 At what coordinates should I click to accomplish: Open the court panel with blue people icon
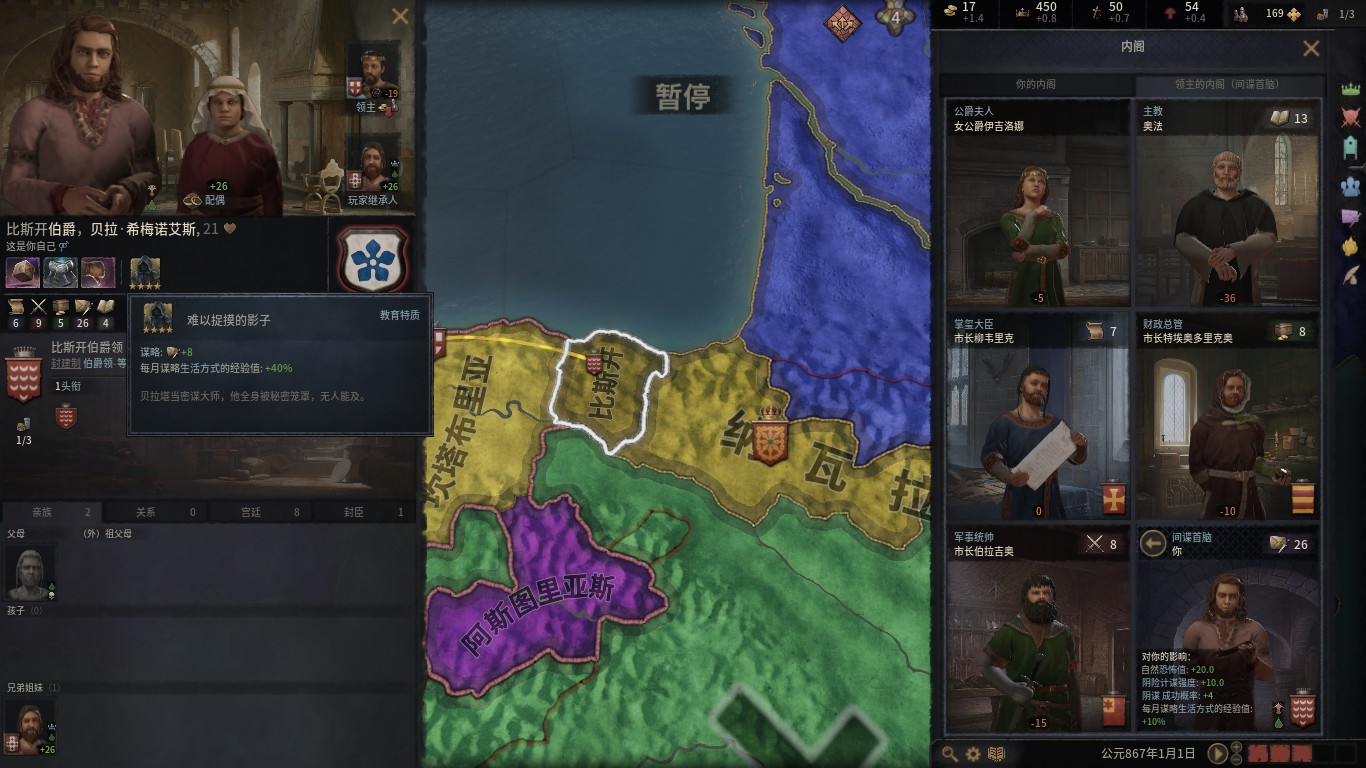point(1350,186)
